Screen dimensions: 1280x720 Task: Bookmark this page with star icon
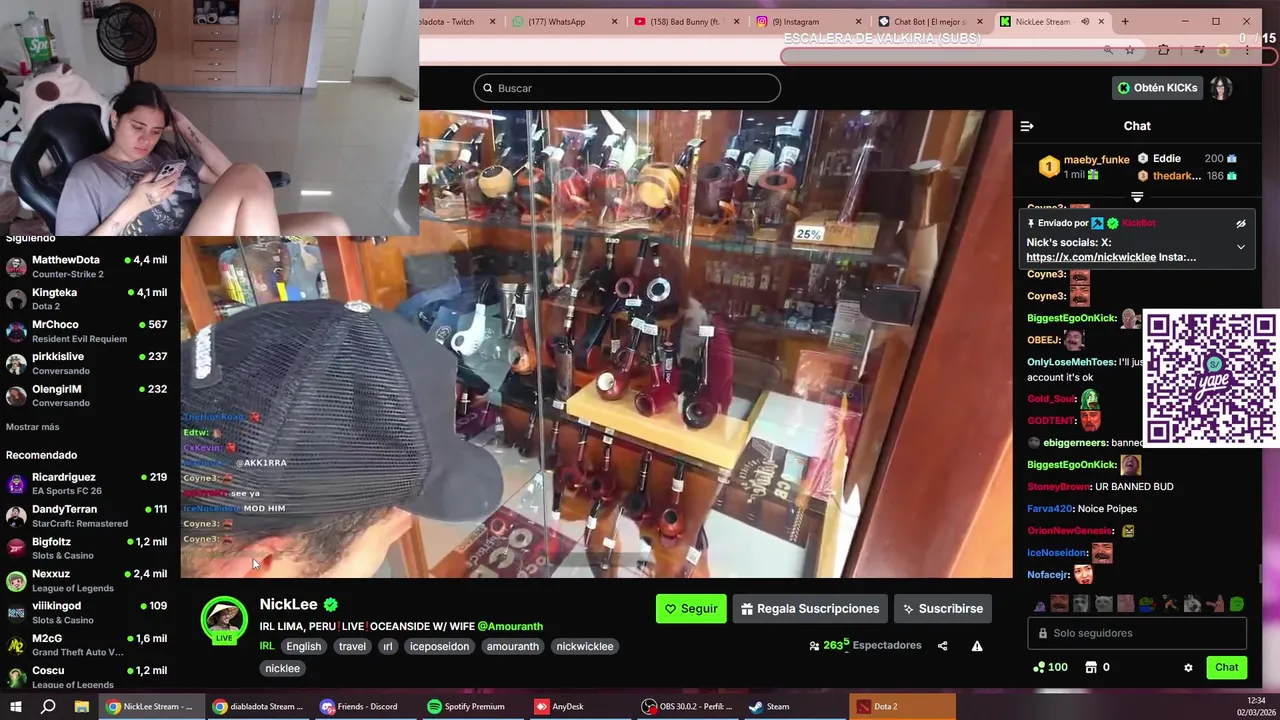point(1130,50)
